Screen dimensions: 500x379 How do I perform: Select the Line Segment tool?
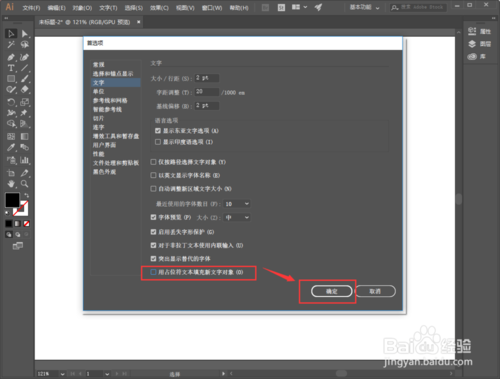click(x=24, y=68)
